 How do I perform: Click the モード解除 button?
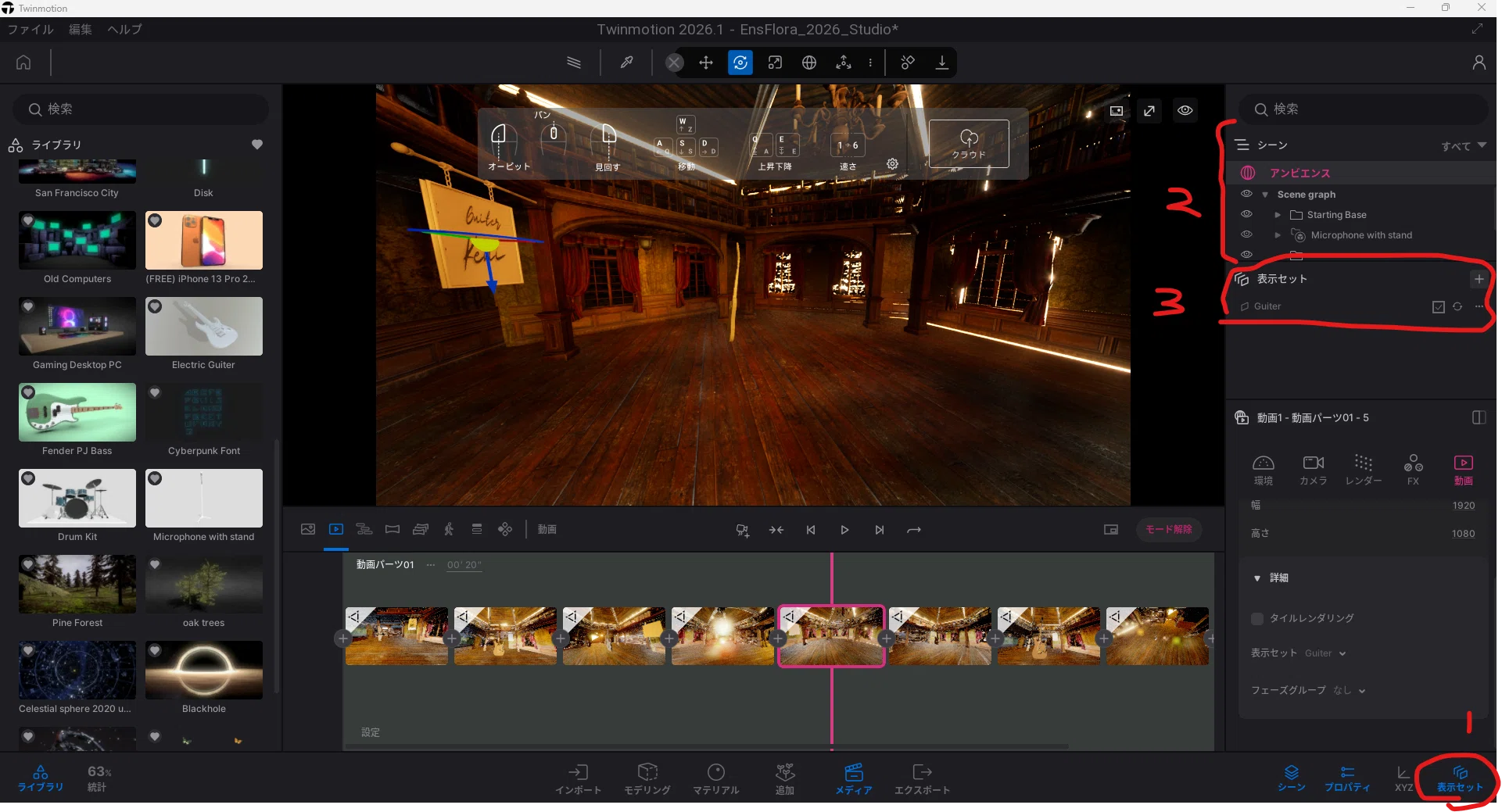[x=1168, y=530]
